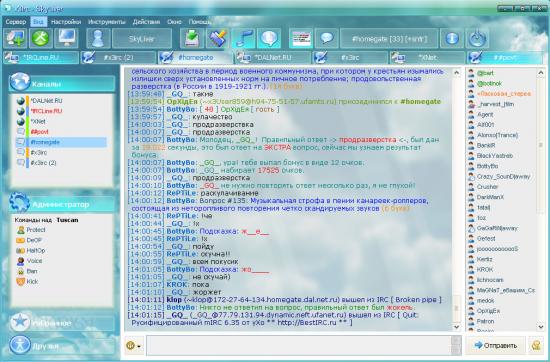550x362 pixels.
Task: Open the Друзья friends panel
Action: pos(62,346)
